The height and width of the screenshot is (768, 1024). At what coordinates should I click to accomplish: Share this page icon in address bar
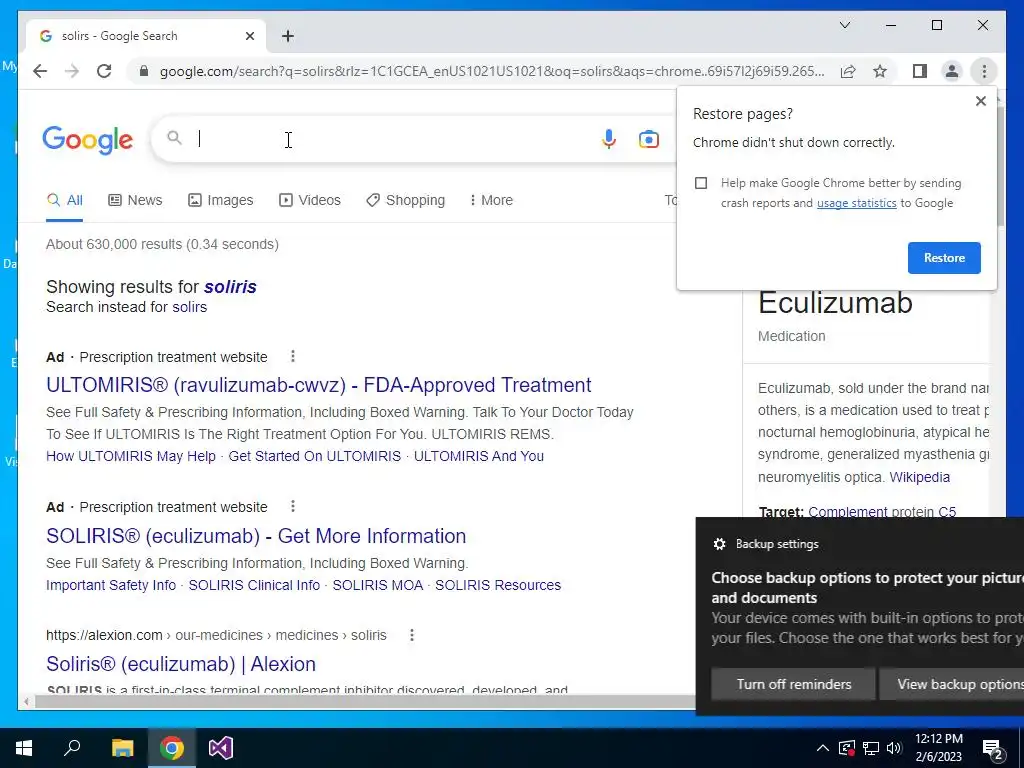pyautogui.click(x=848, y=71)
